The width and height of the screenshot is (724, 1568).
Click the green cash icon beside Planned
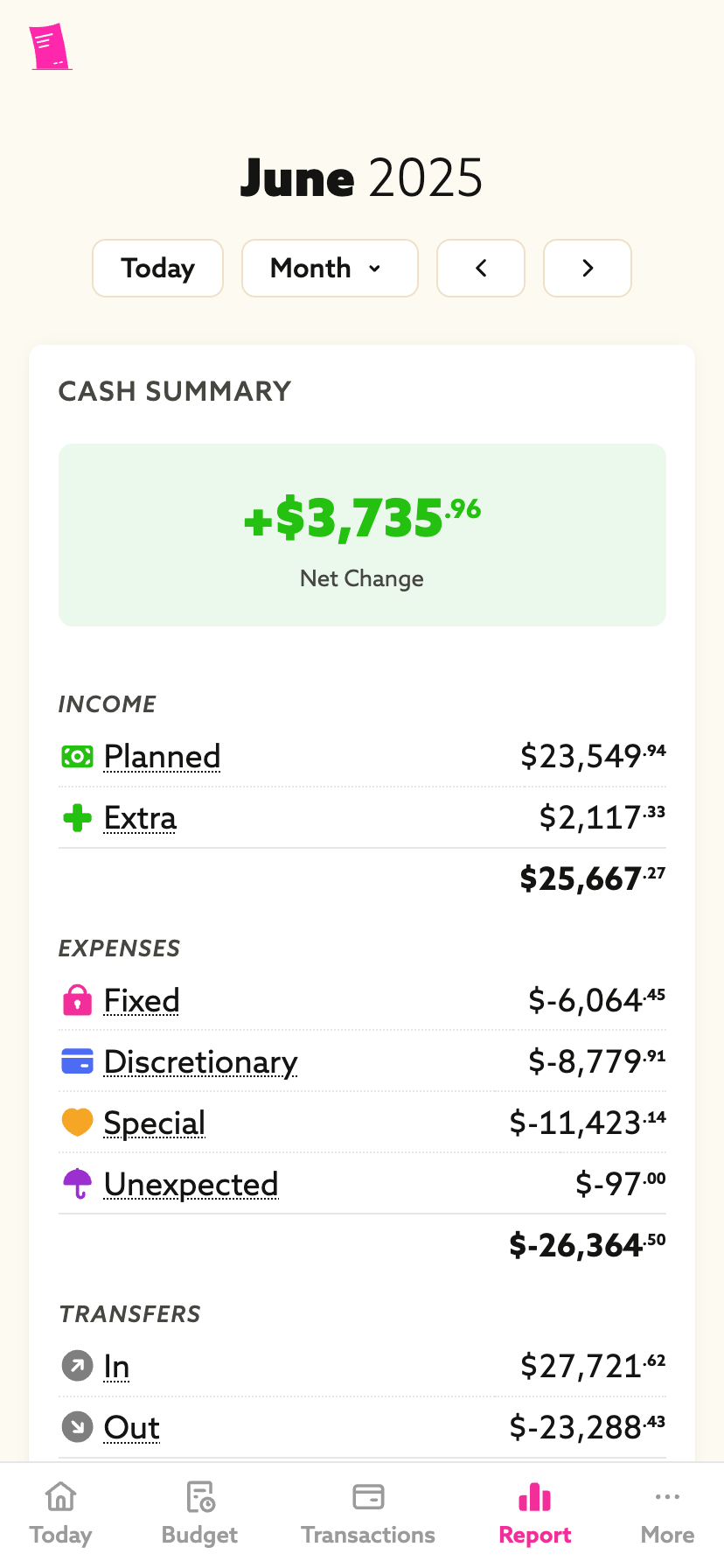pyautogui.click(x=77, y=757)
